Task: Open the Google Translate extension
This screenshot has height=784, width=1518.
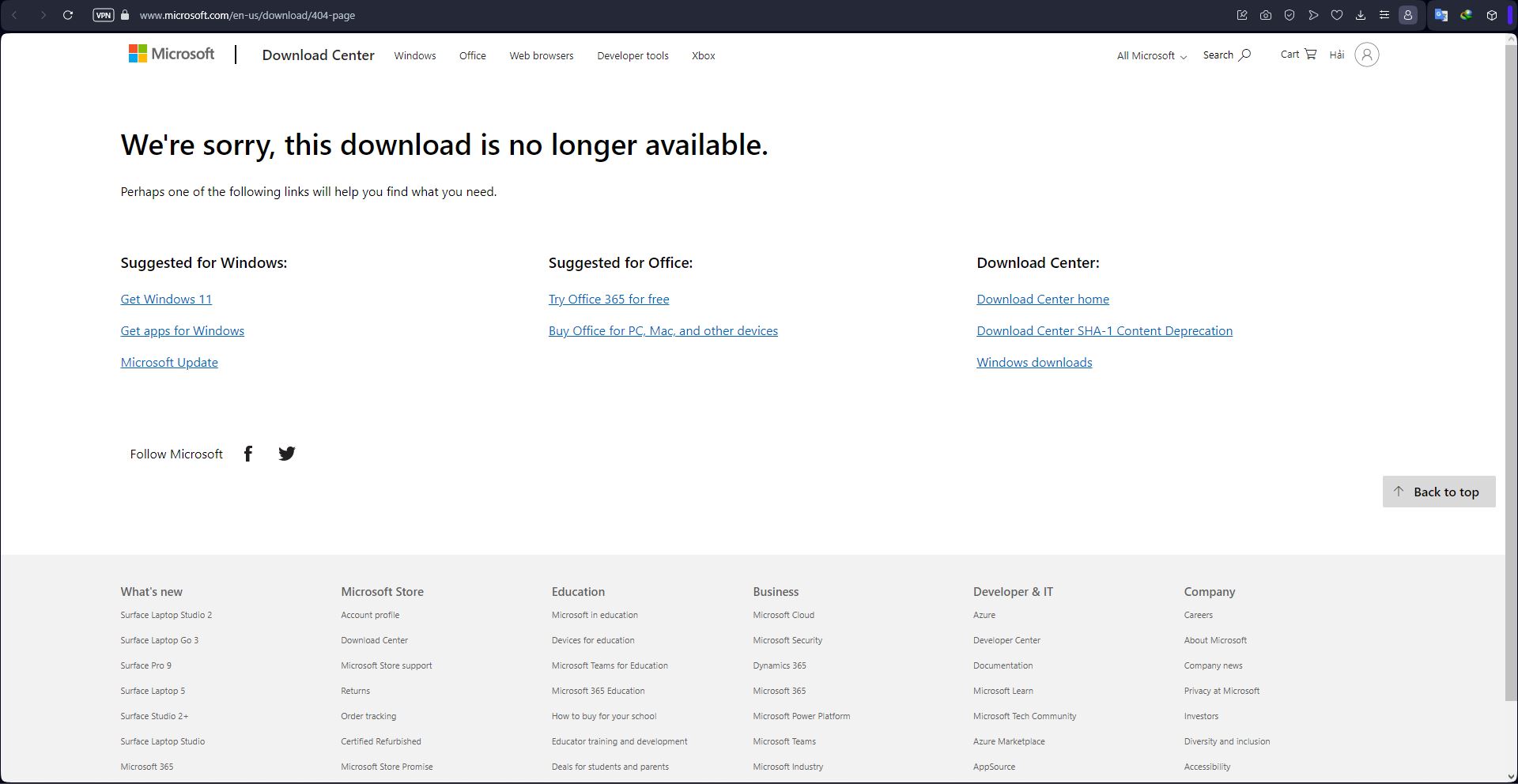Action: pyautogui.click(x=1441, y=15)
